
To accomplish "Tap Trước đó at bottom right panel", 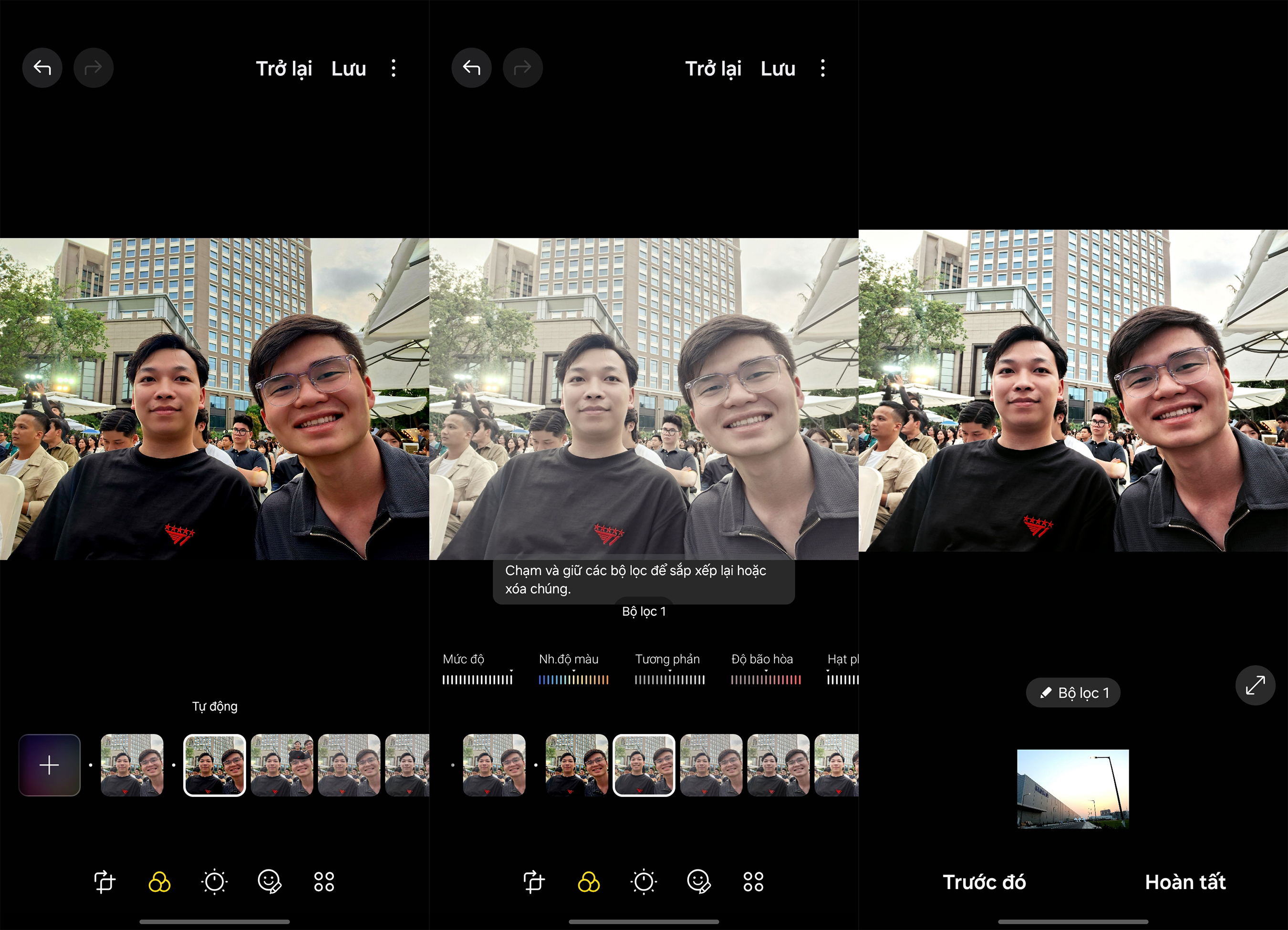I will pos(984,882).
